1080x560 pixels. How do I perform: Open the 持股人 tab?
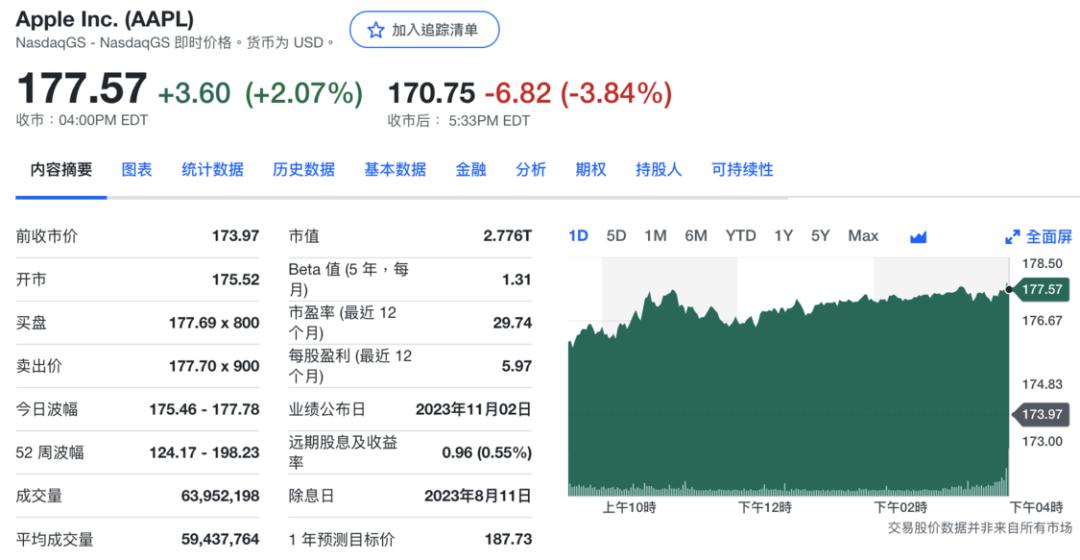click(x=658, y=170)
